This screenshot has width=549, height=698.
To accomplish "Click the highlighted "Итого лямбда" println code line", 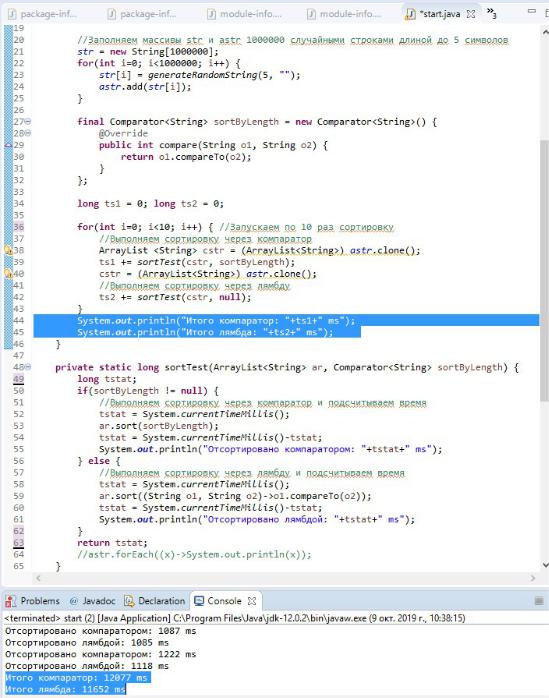I will click(x=205, y=332).
